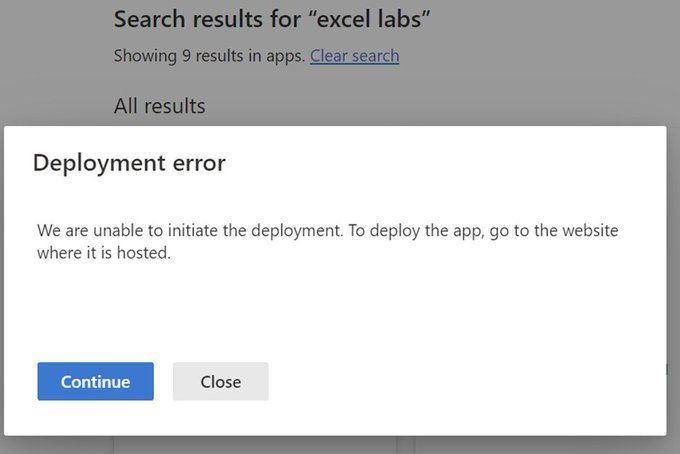Viewport: 680px width, 454px height.
Task: Click the Clear search link
Action: click(354, 56)
